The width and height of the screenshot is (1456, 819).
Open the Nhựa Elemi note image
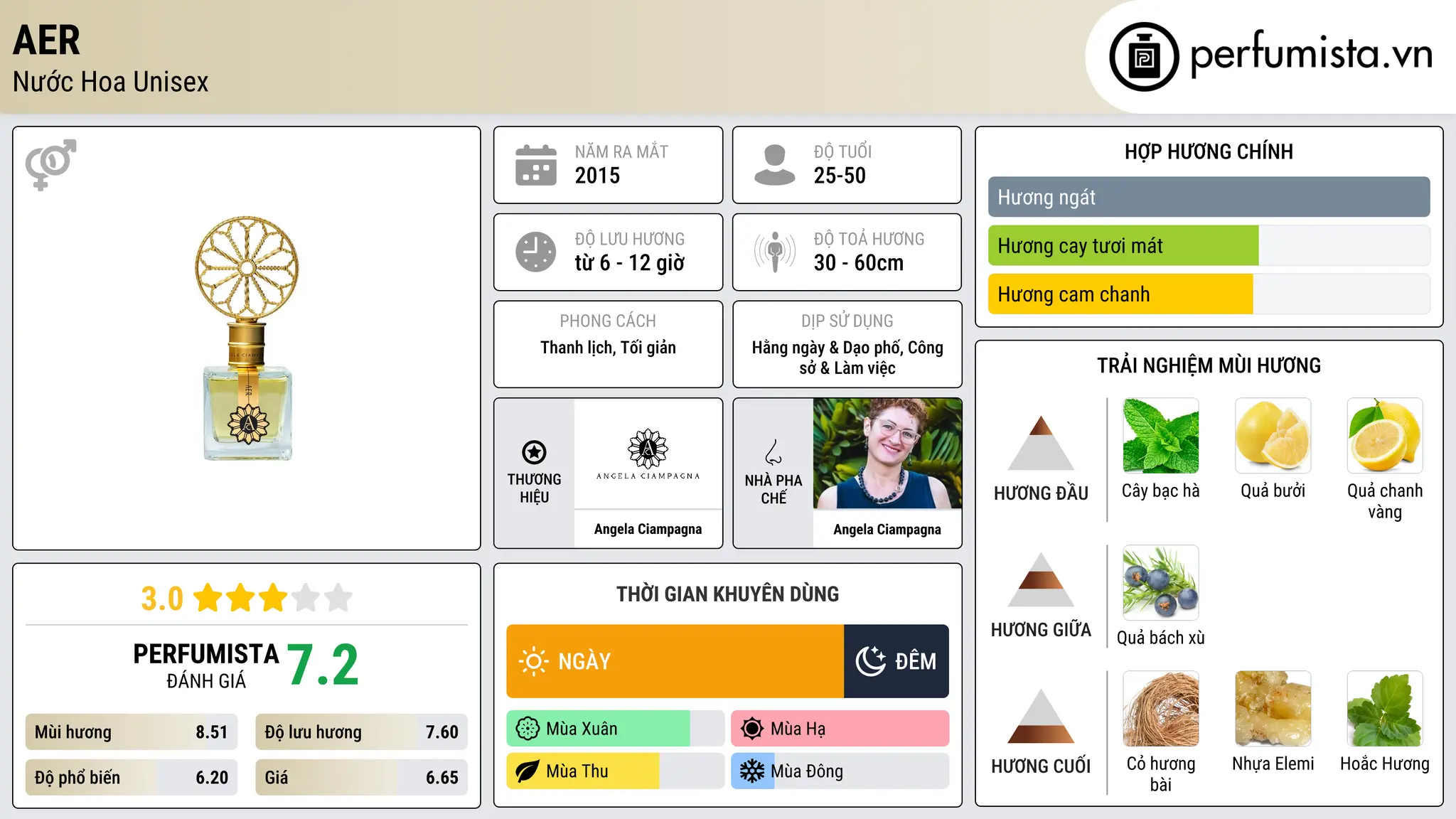click(1273, 709)
